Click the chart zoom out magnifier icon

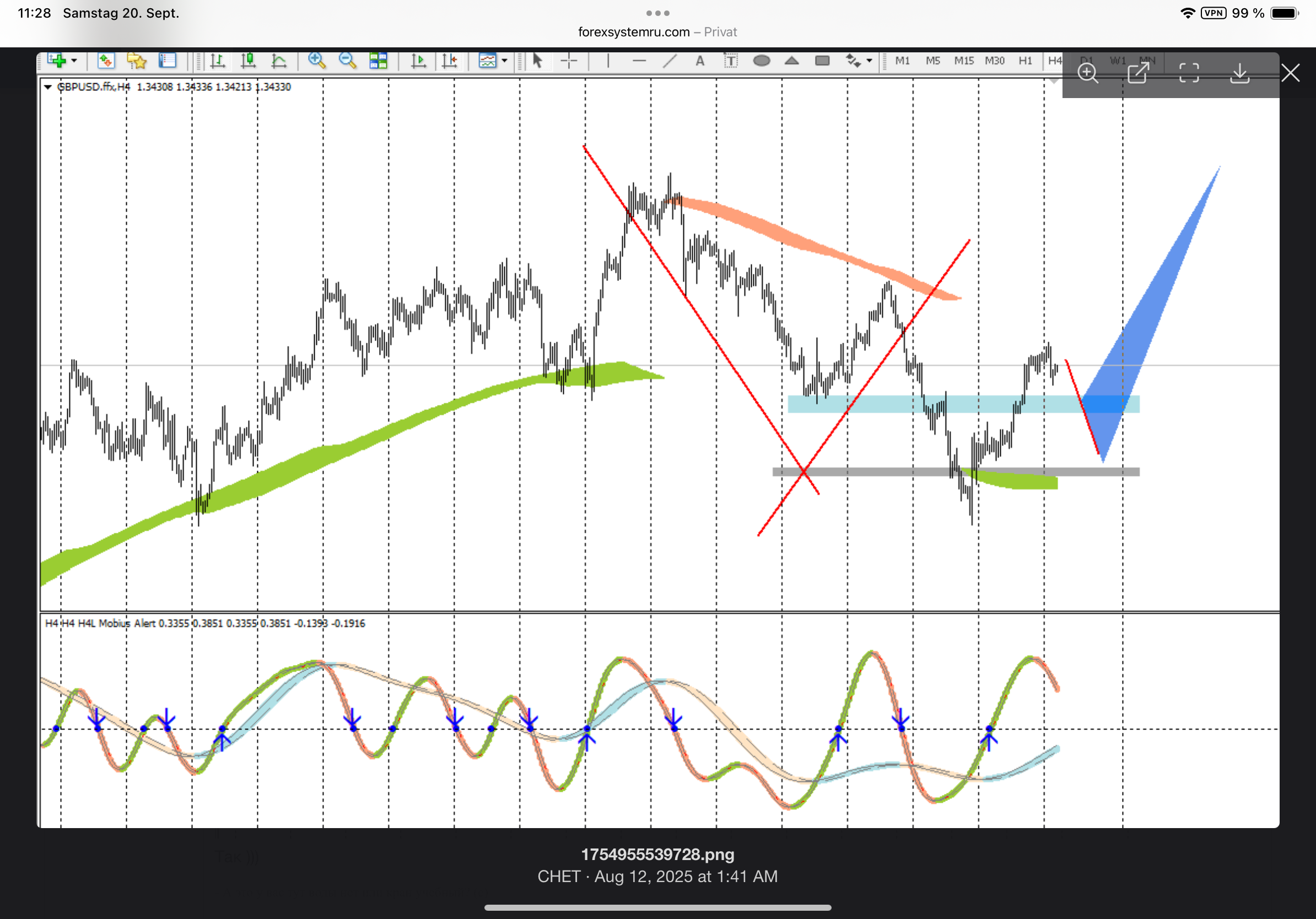coord(347,60)
